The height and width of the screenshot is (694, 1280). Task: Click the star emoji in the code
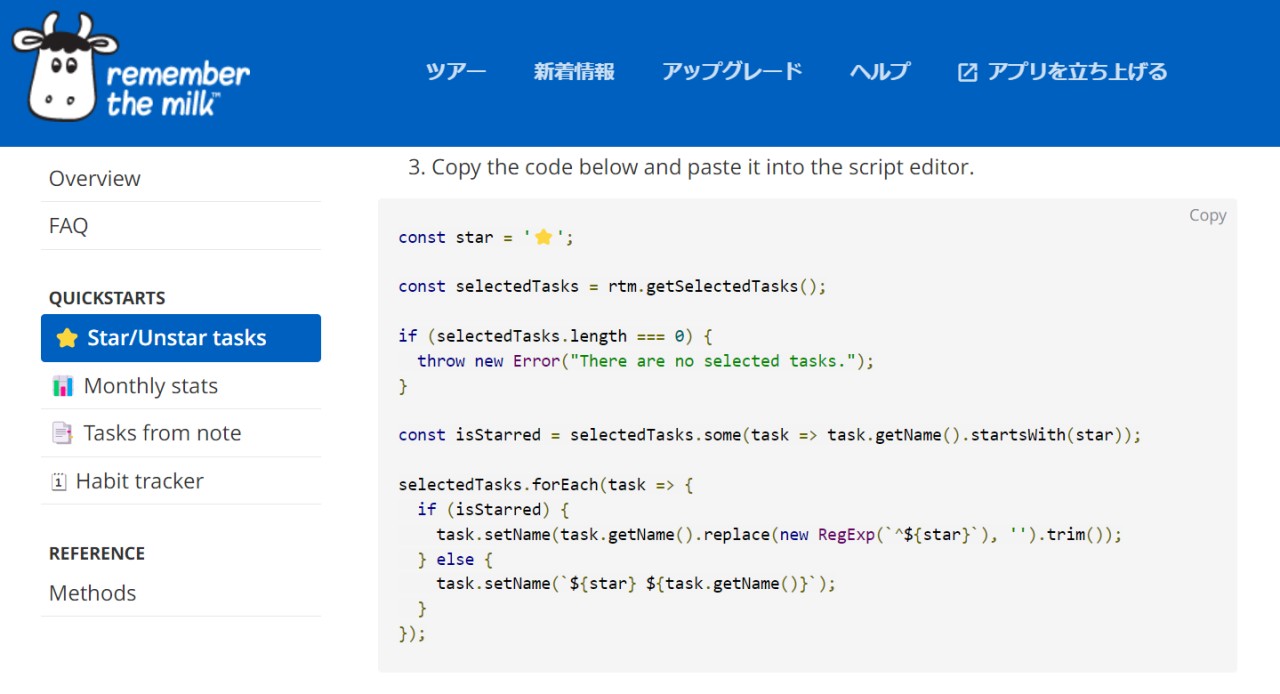[x=543, y=238]
